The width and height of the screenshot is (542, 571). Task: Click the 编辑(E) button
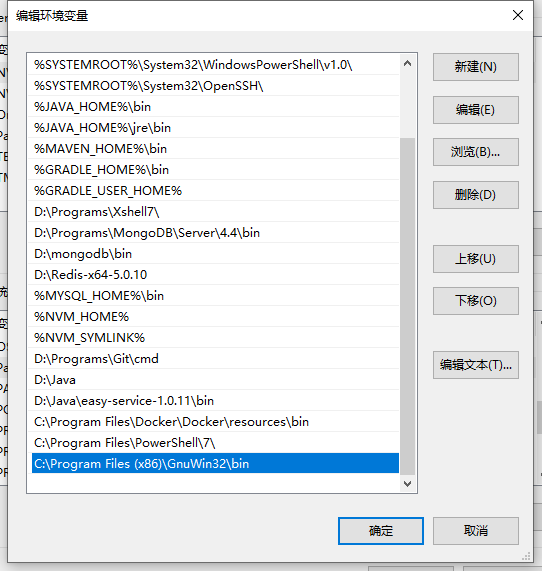coord(476,110)
